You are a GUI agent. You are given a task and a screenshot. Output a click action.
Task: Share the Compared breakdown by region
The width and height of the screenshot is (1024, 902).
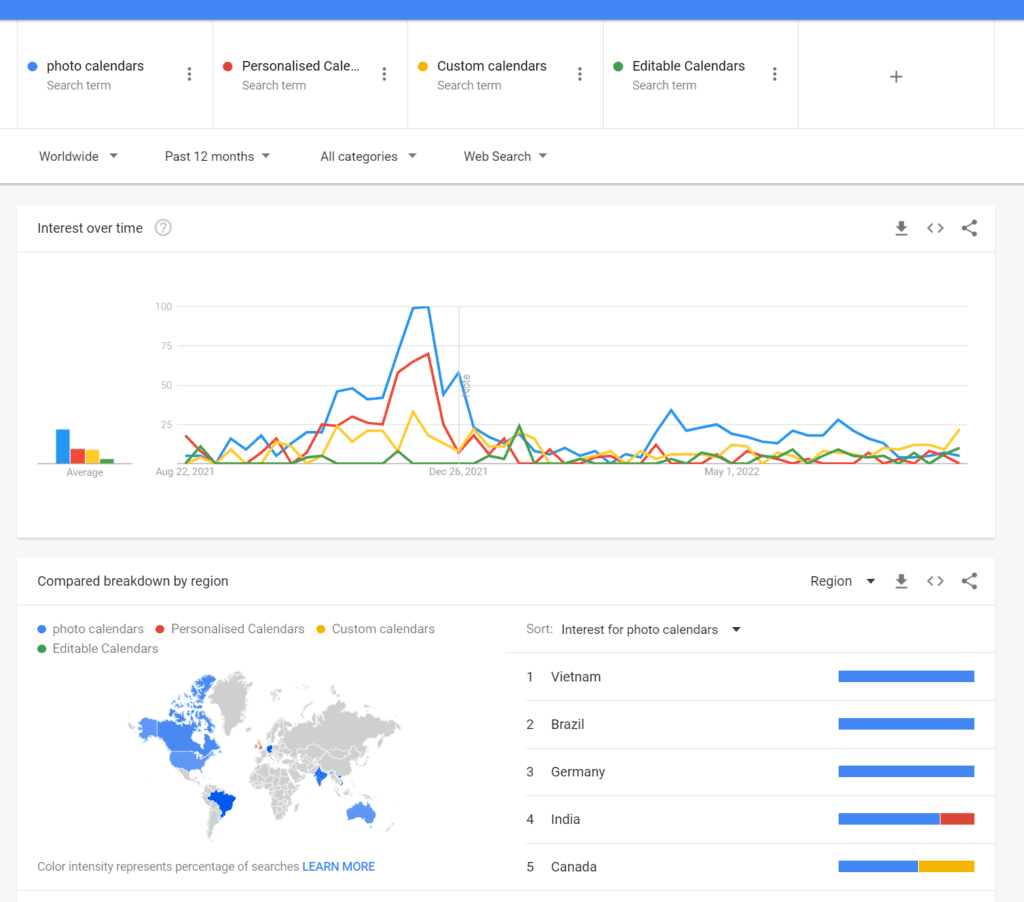click(x=969, y=581)
